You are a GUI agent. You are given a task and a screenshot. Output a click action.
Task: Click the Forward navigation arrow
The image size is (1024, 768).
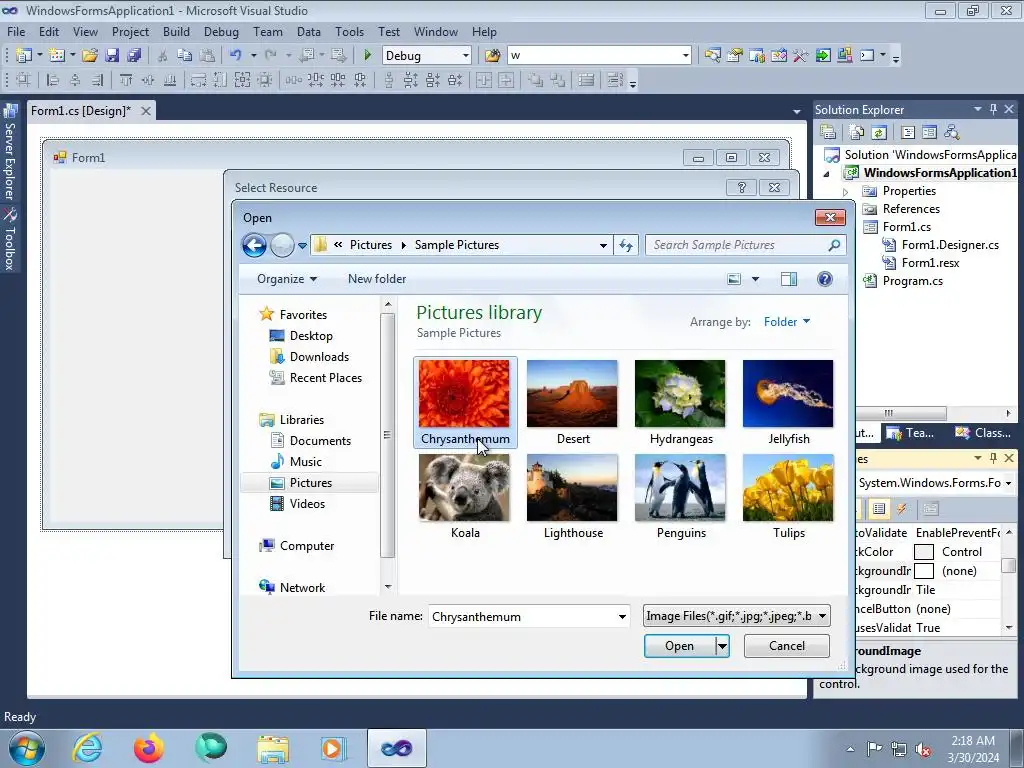[282, 246]
